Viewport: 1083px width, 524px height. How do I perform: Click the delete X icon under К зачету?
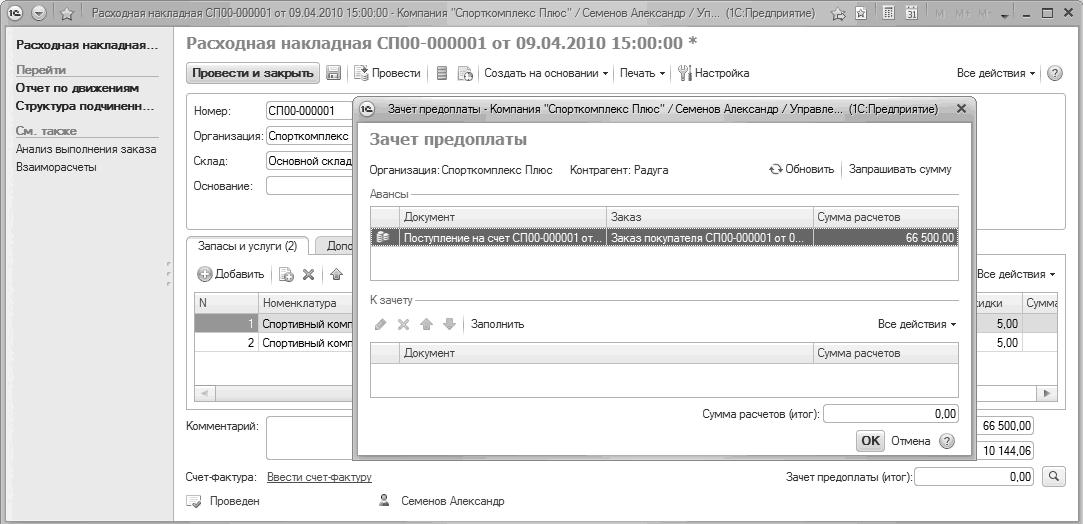click(x=403, y=324)
